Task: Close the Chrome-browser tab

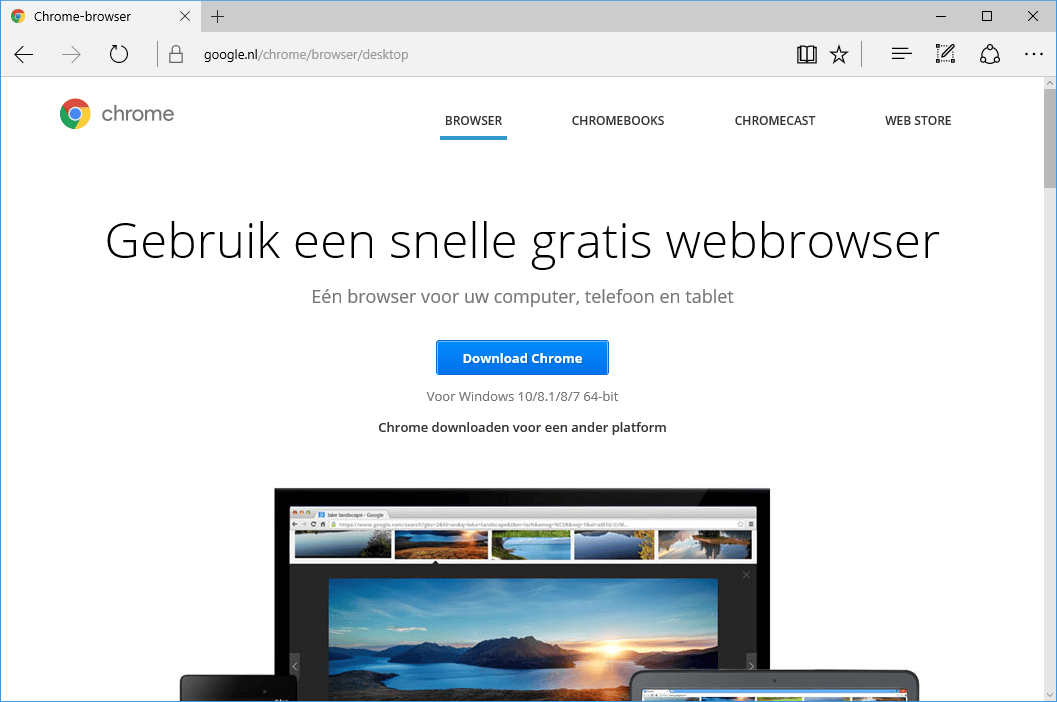Action: pyautogui.click(x=185, y=16)
